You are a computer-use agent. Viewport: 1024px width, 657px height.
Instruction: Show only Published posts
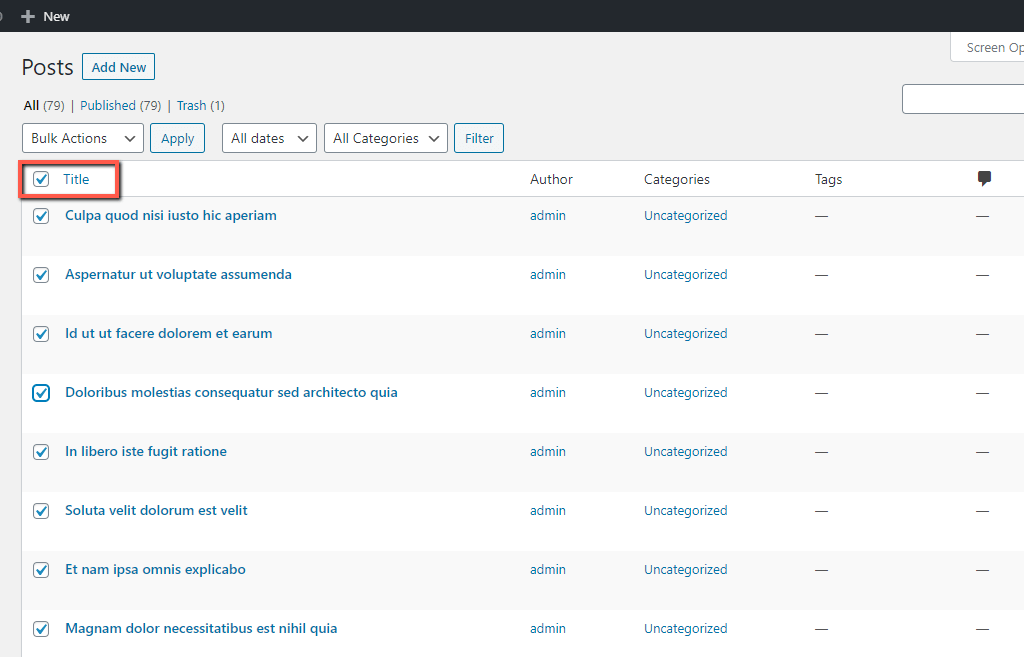pos(108,105)
